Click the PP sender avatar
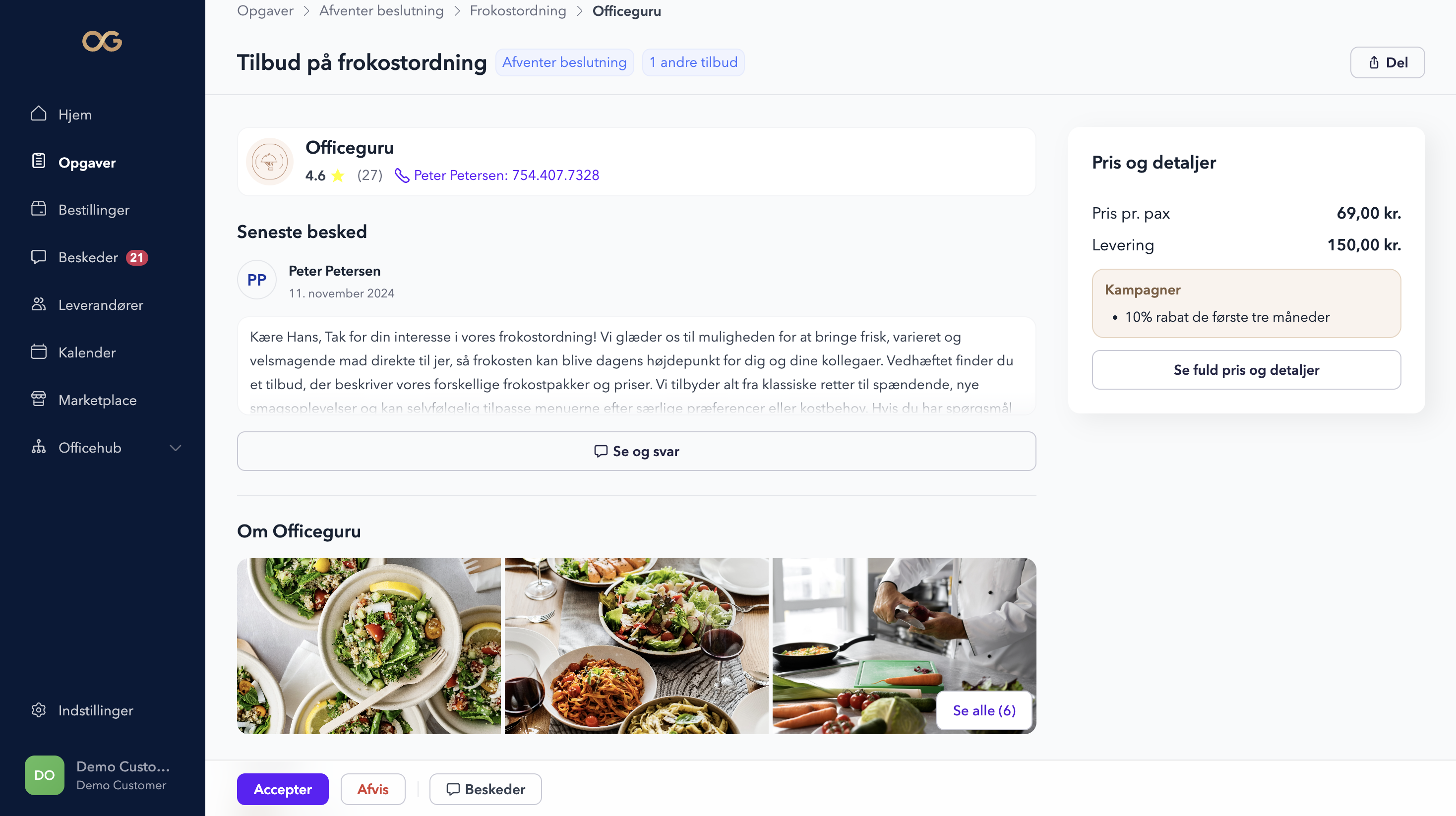Viewport: 1456px width, 816px height. [256, 280]
